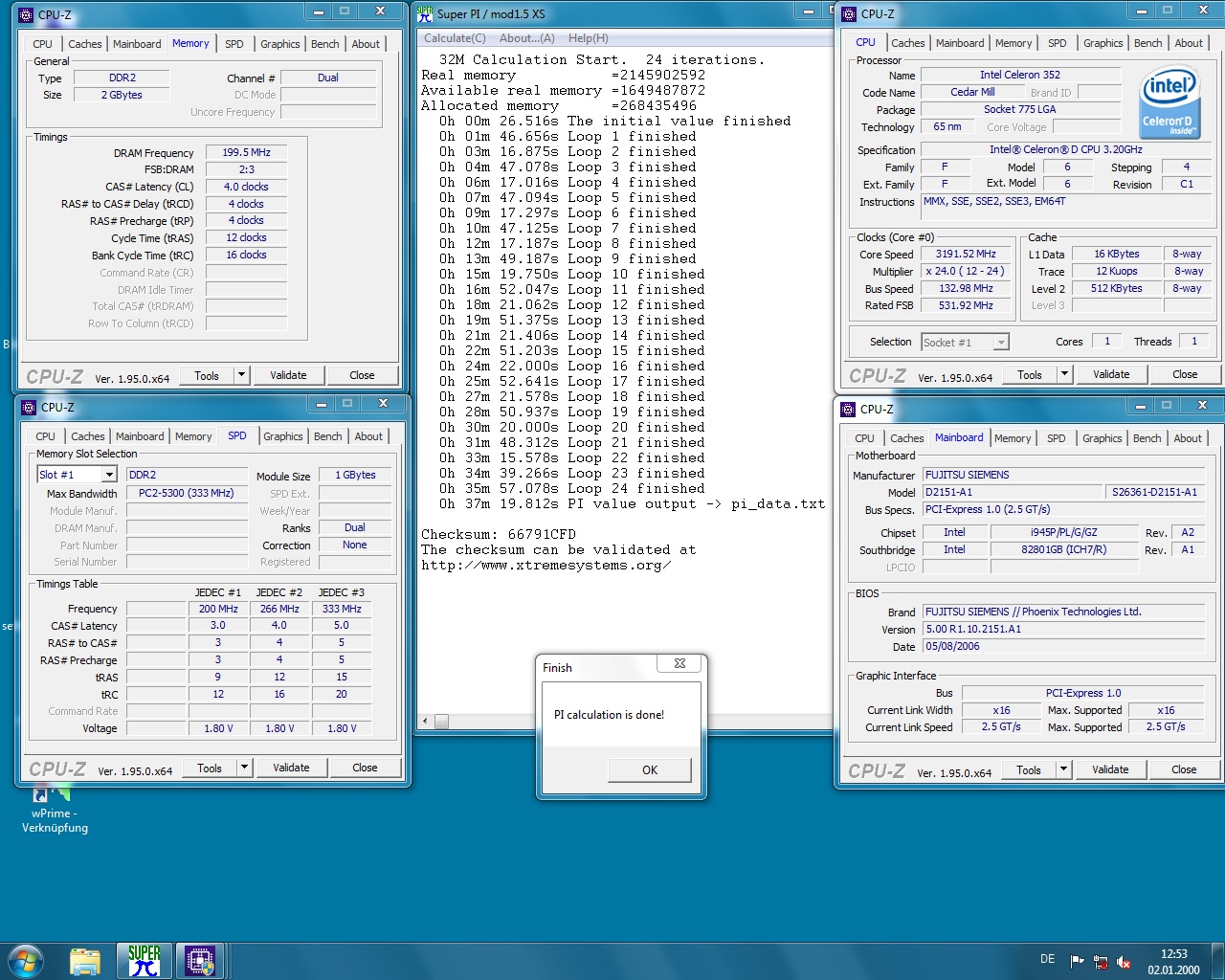1225x980 pixels.
Task: Click Validate in the Memory window
Action: tap(288, 375)
